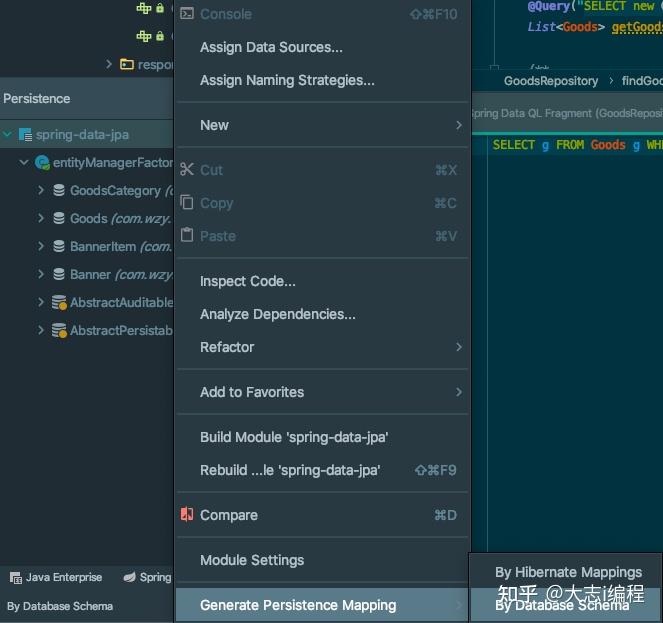Expand the BannerItem entity node
This screenshot has height=623, width=663.
(x=41, y=246)
